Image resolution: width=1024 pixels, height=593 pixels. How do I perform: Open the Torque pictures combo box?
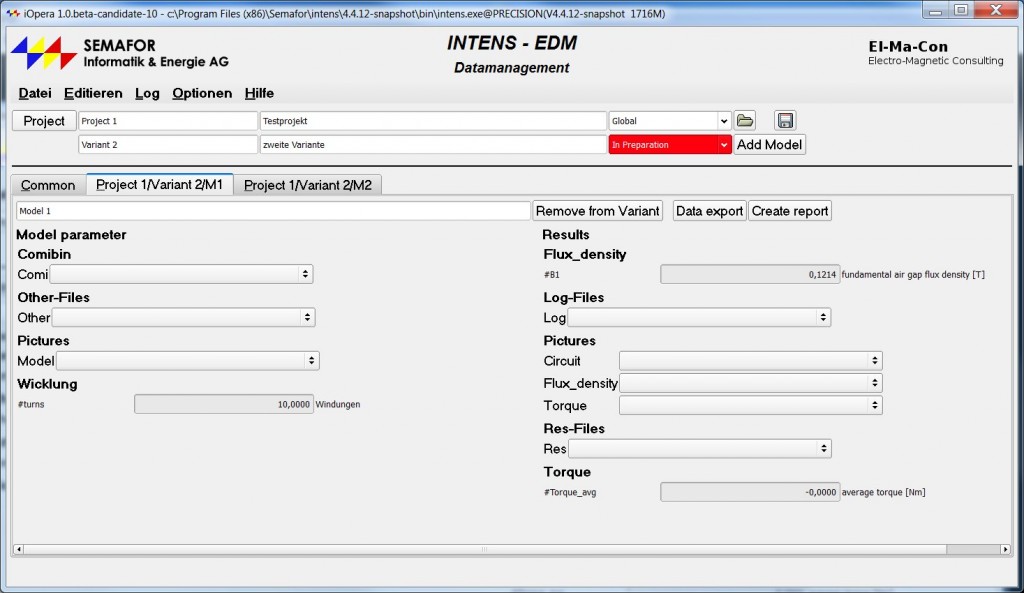751,406
